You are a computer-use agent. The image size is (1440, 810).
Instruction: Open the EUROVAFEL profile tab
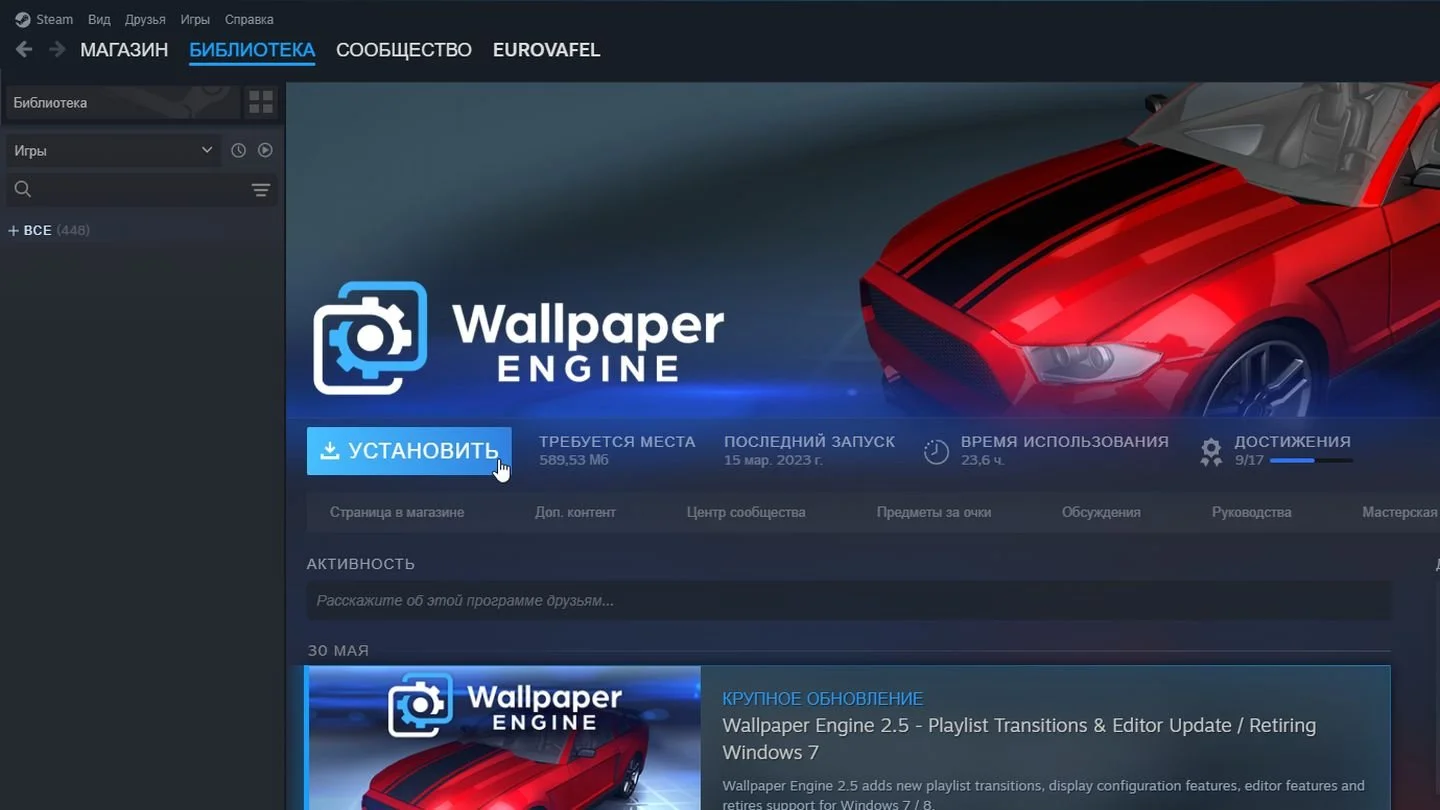(546, 50)
